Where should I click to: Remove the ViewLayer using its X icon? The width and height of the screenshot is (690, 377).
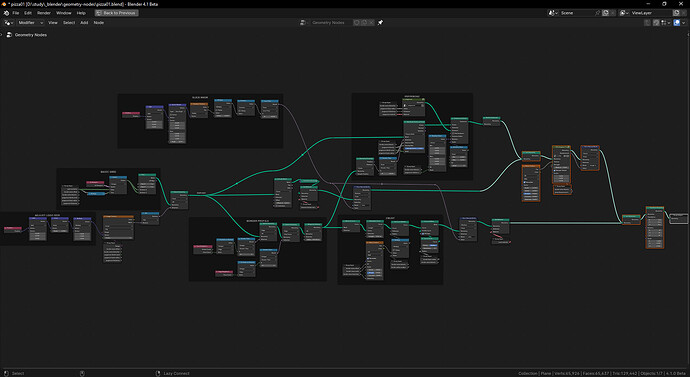684,13
